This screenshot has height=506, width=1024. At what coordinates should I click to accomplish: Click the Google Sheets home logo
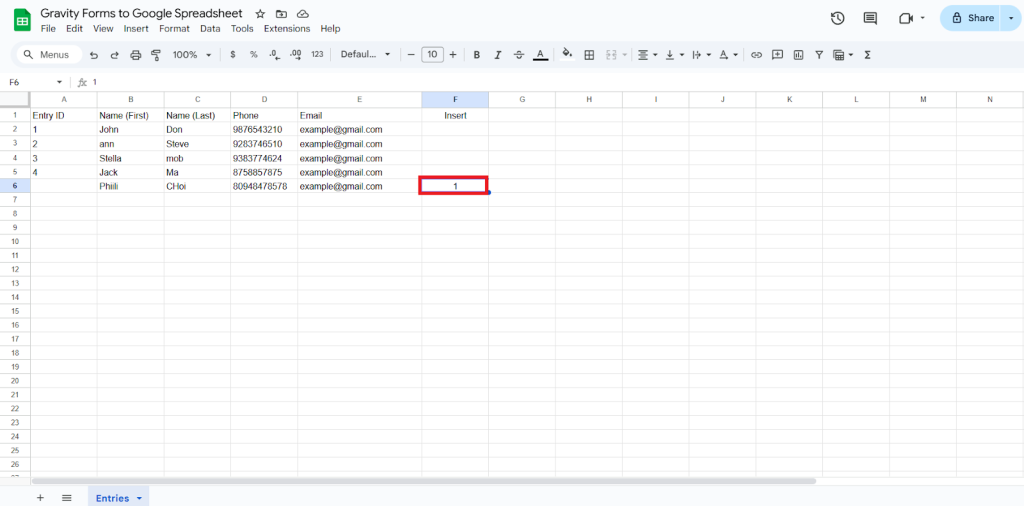tap(22, 21)
